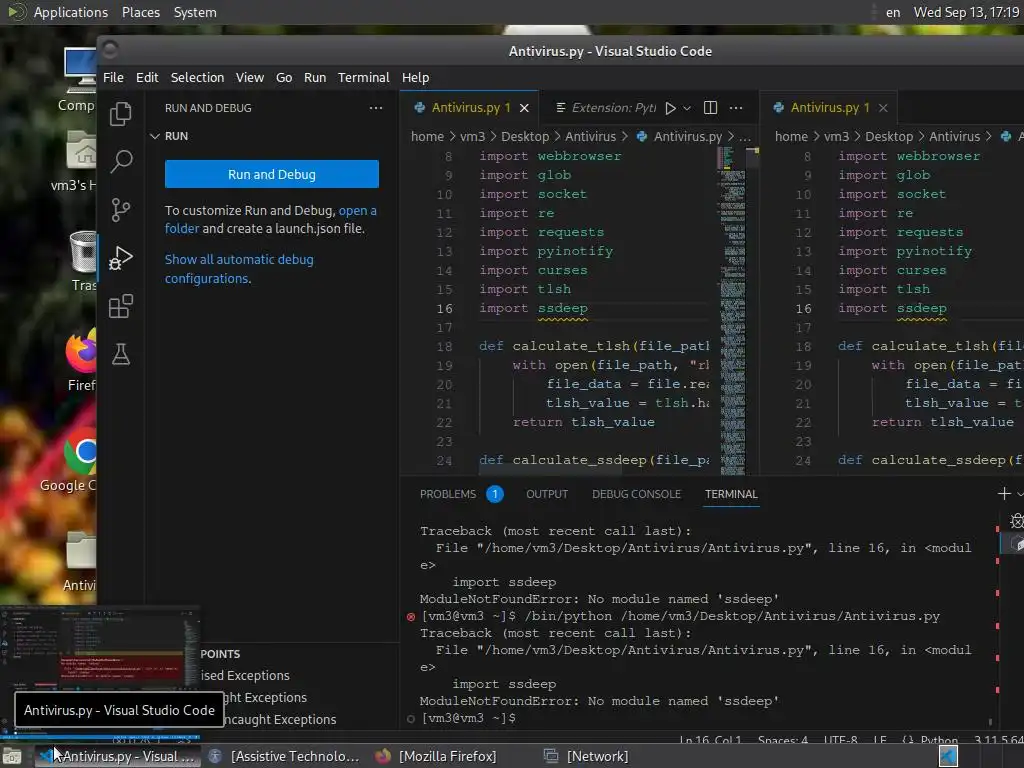The width and height of the screenshot is (1024, 768).
Task: Open the Computer desktop icon
Action: (x=80, y=78)
